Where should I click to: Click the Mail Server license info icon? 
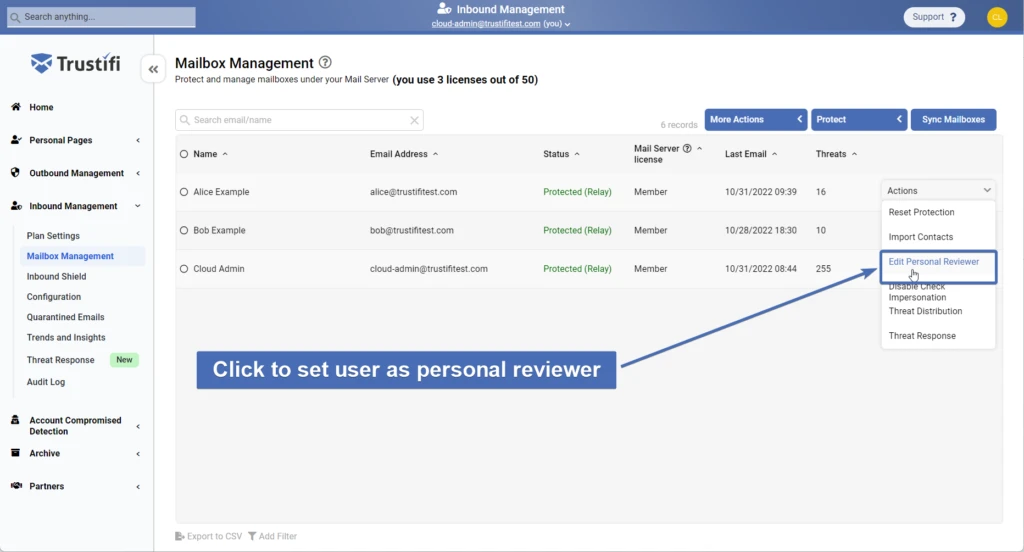point(687,148)
